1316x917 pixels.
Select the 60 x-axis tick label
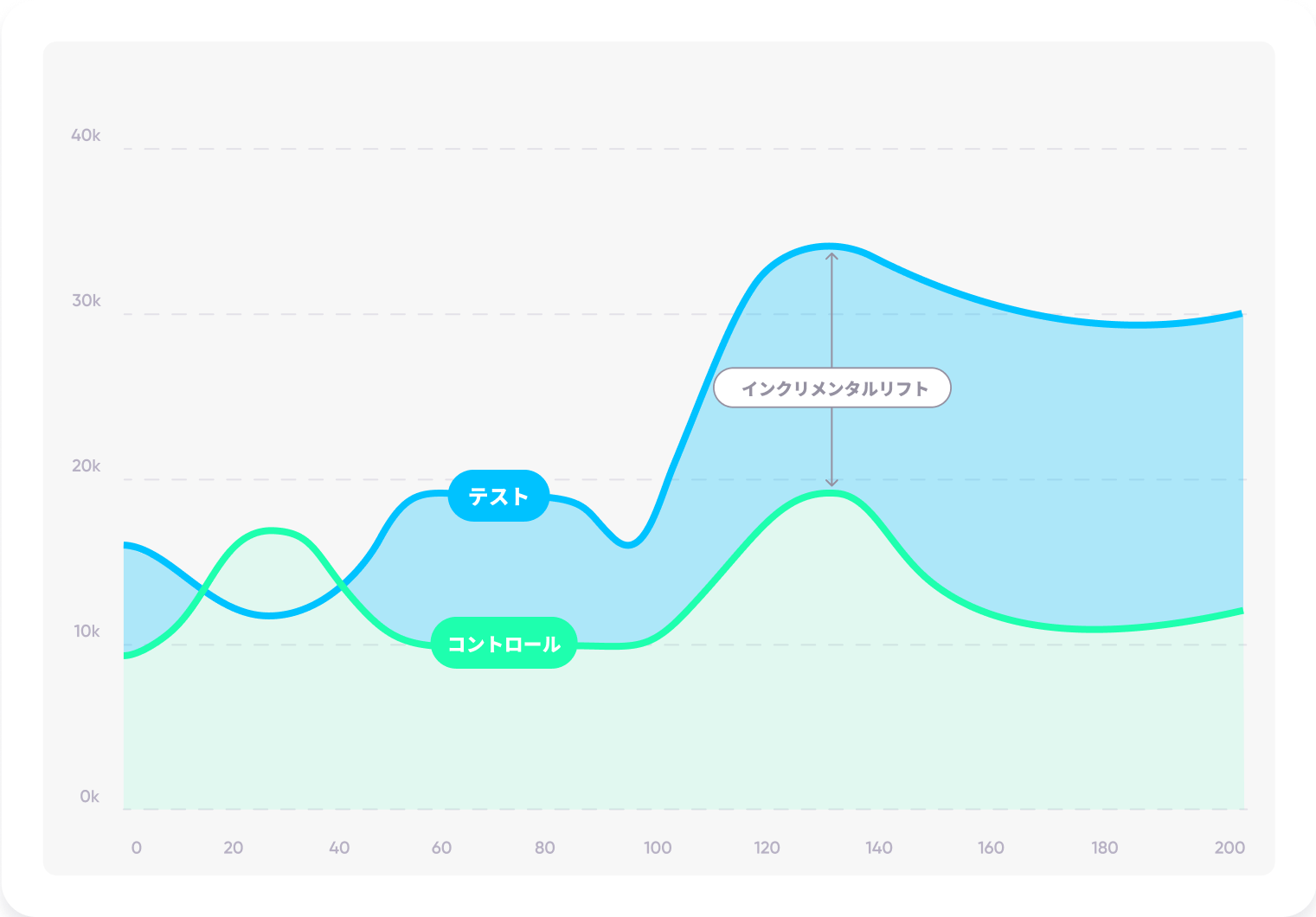pyautogui.click(x=441, y=848)
